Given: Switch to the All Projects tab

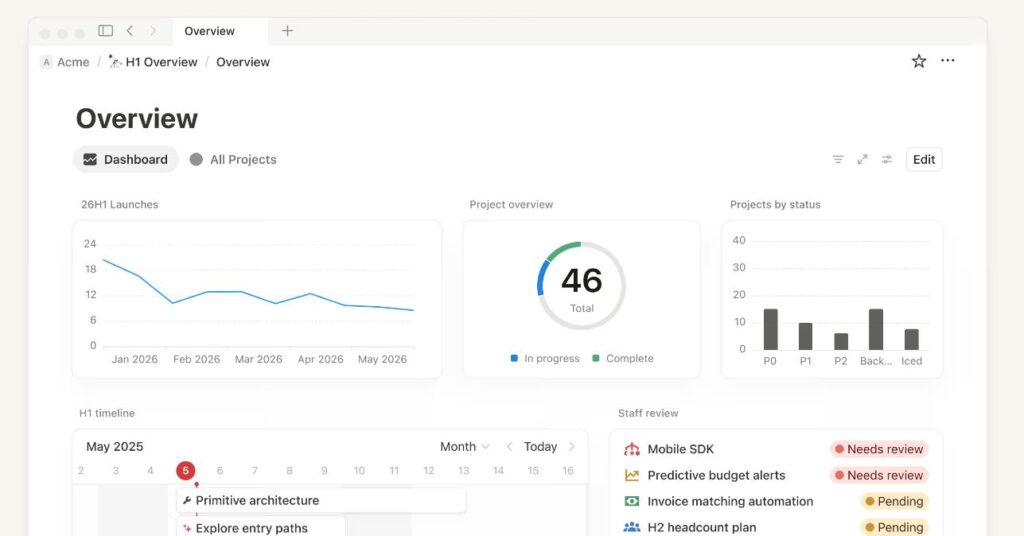Looking at the screenshot, I should click(x=233, y=160).
